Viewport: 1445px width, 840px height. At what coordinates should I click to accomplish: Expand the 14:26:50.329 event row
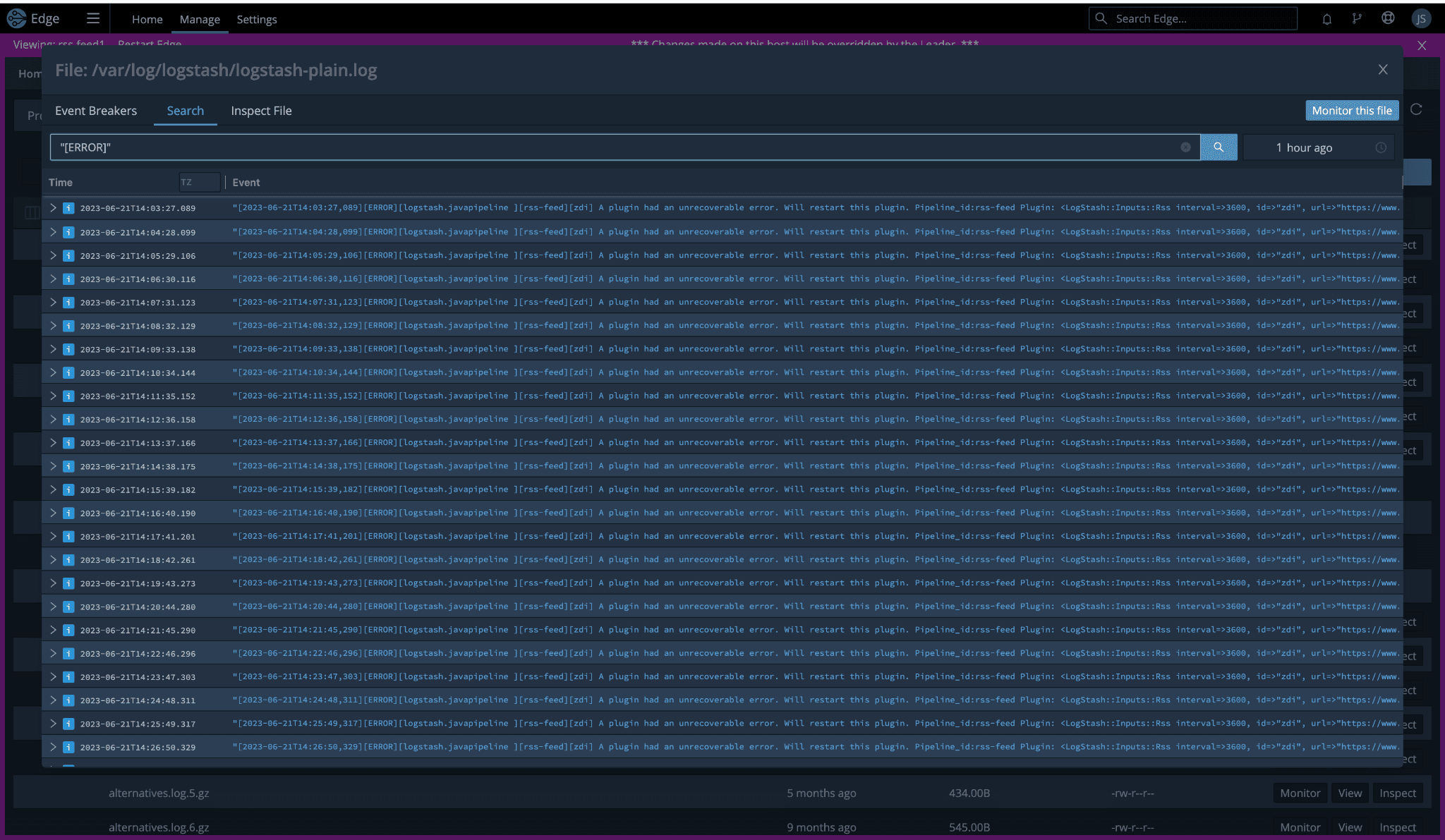click(53, 747)
